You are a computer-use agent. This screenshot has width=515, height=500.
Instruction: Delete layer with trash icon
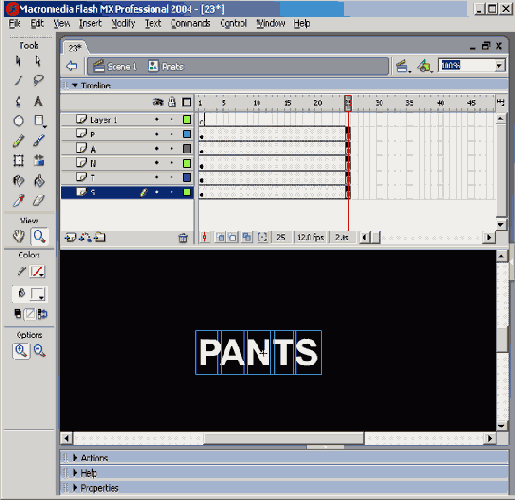tap(183, 238)
